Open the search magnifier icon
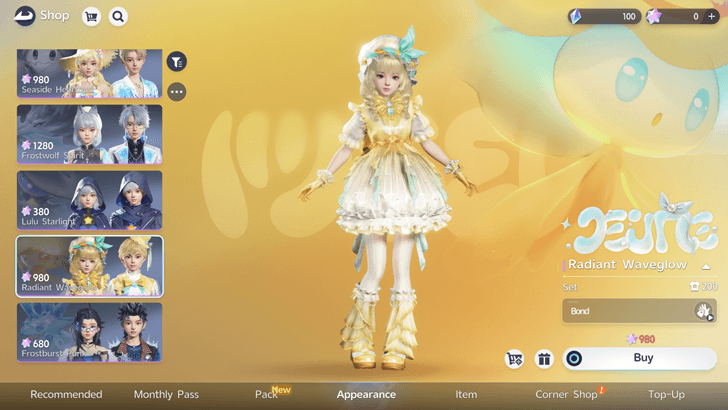 pyautogui.click(x=118, y=17)
